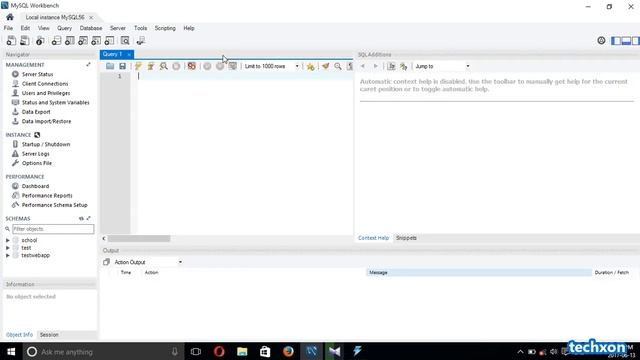This screenshot has width=640, height=360.
Task: Open find panel magnifier in editor toolbar
Action: (x=338, y=66)
